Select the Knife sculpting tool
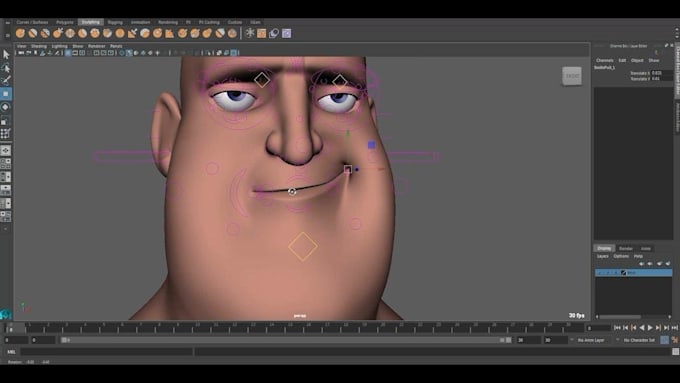Image resolution: width=680 pixels, height=383 pixels. pos(183,33)
